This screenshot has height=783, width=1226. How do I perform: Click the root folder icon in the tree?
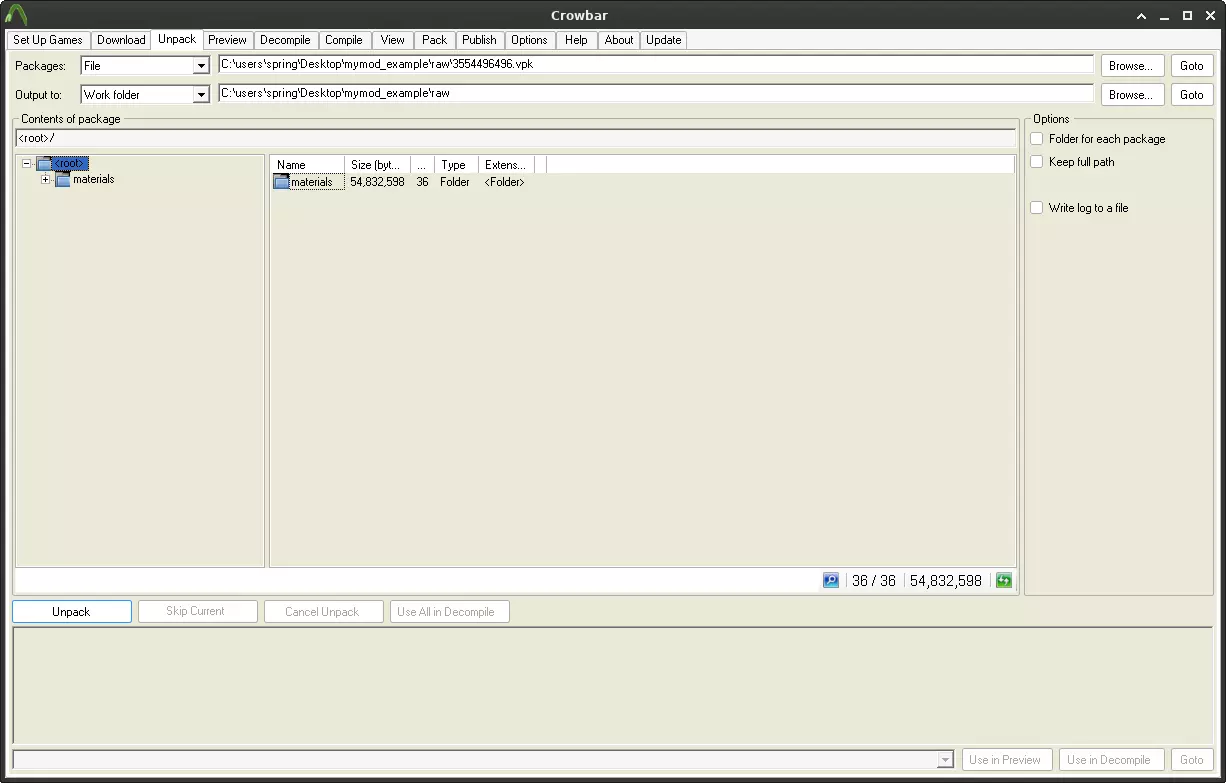tap(43, 163)
